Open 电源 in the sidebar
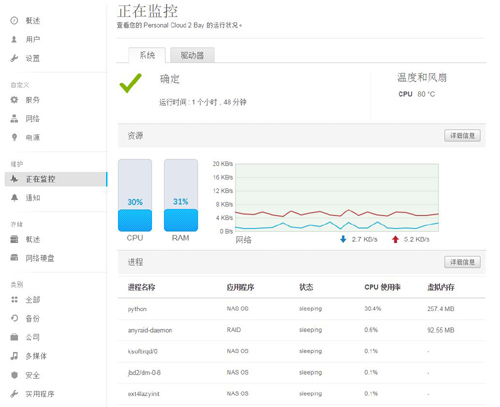The width and height of the screenshot is (500, 407). point(33,137)
